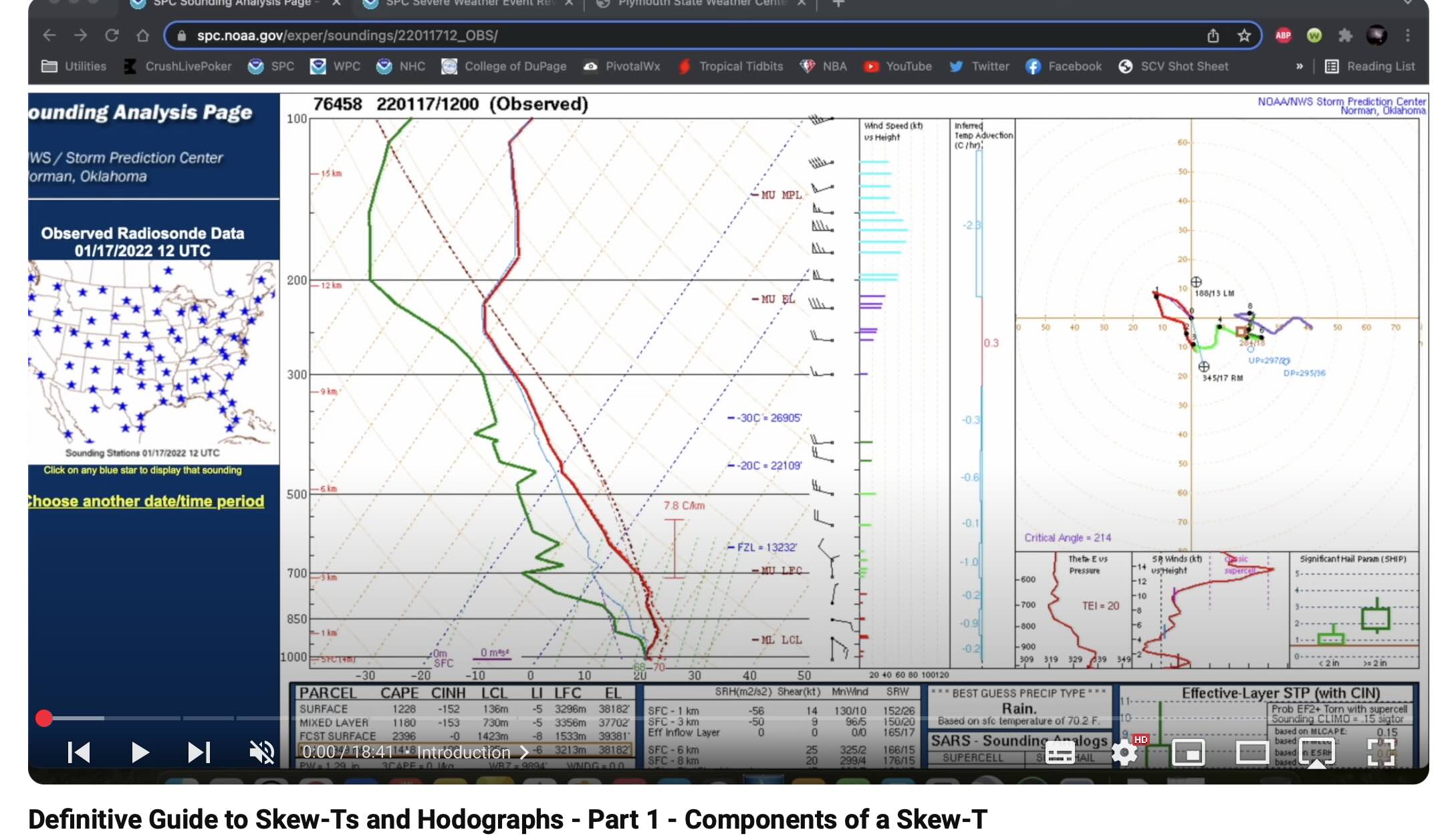Play the video

[x=139, y=752]
